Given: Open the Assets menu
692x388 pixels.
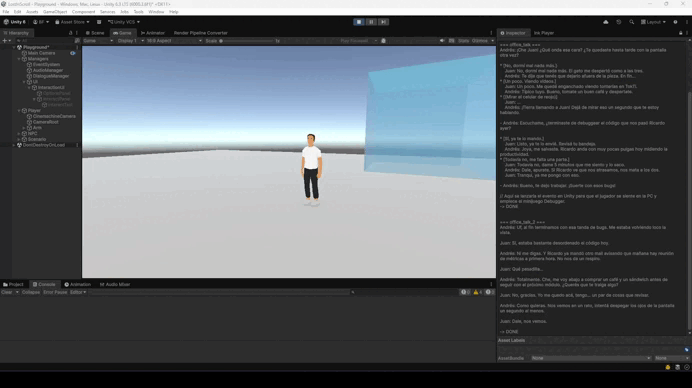Looking at the screenshot, I should (x=32, y=12).
